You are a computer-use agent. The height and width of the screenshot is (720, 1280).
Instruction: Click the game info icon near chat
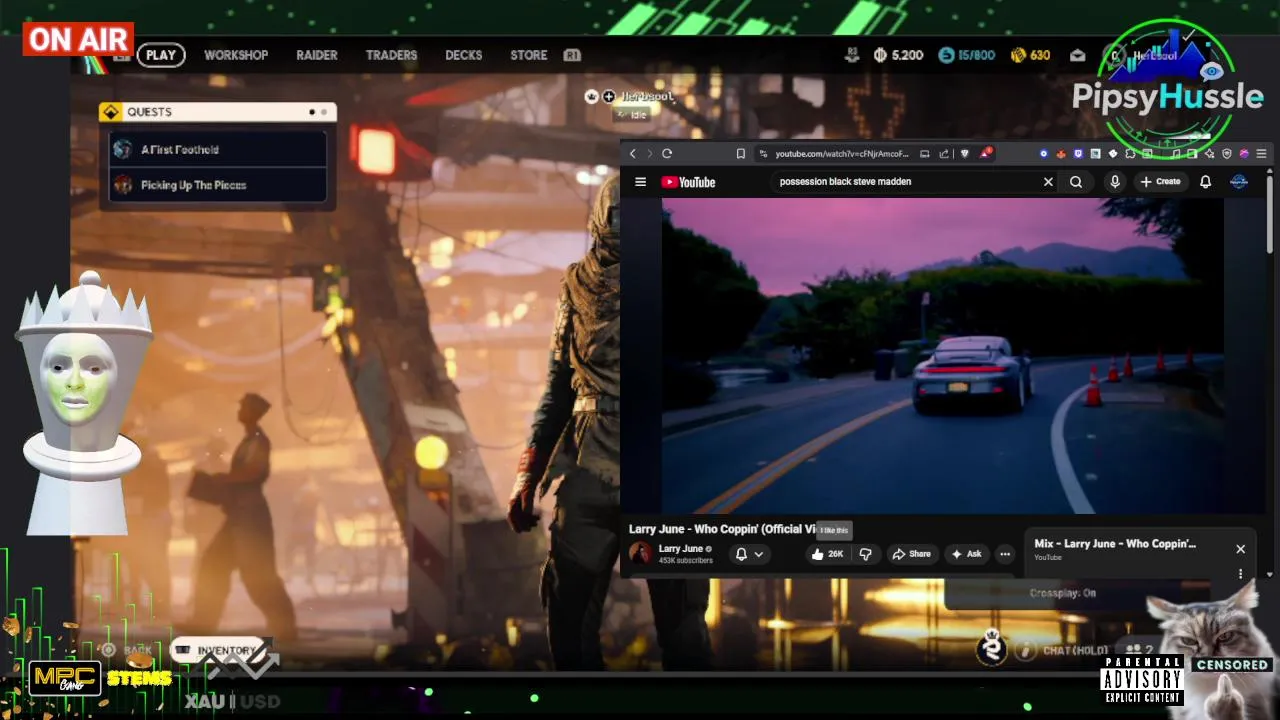[x=1025, y=651]
